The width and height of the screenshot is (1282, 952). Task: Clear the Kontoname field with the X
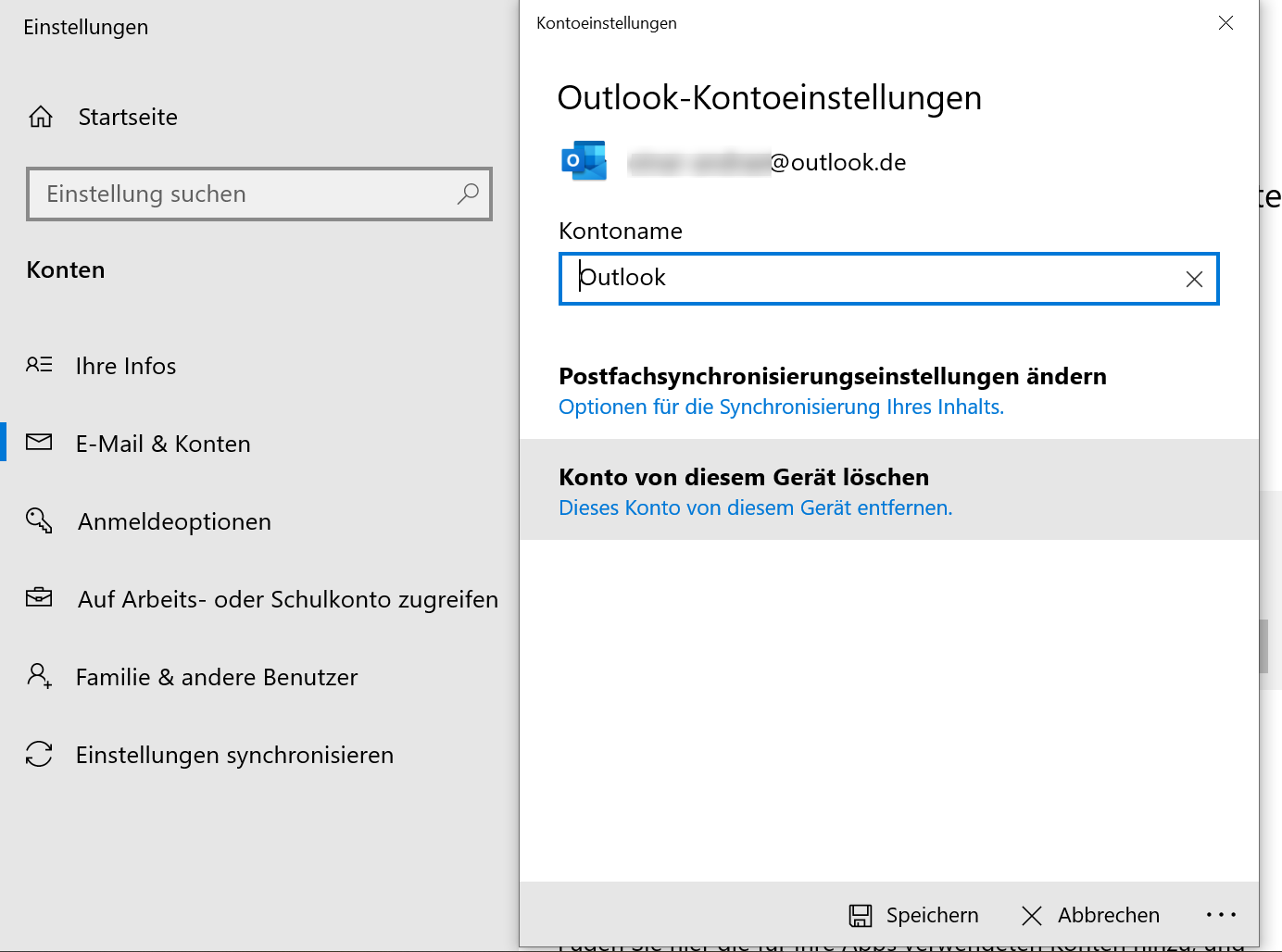coord(1194,279)
